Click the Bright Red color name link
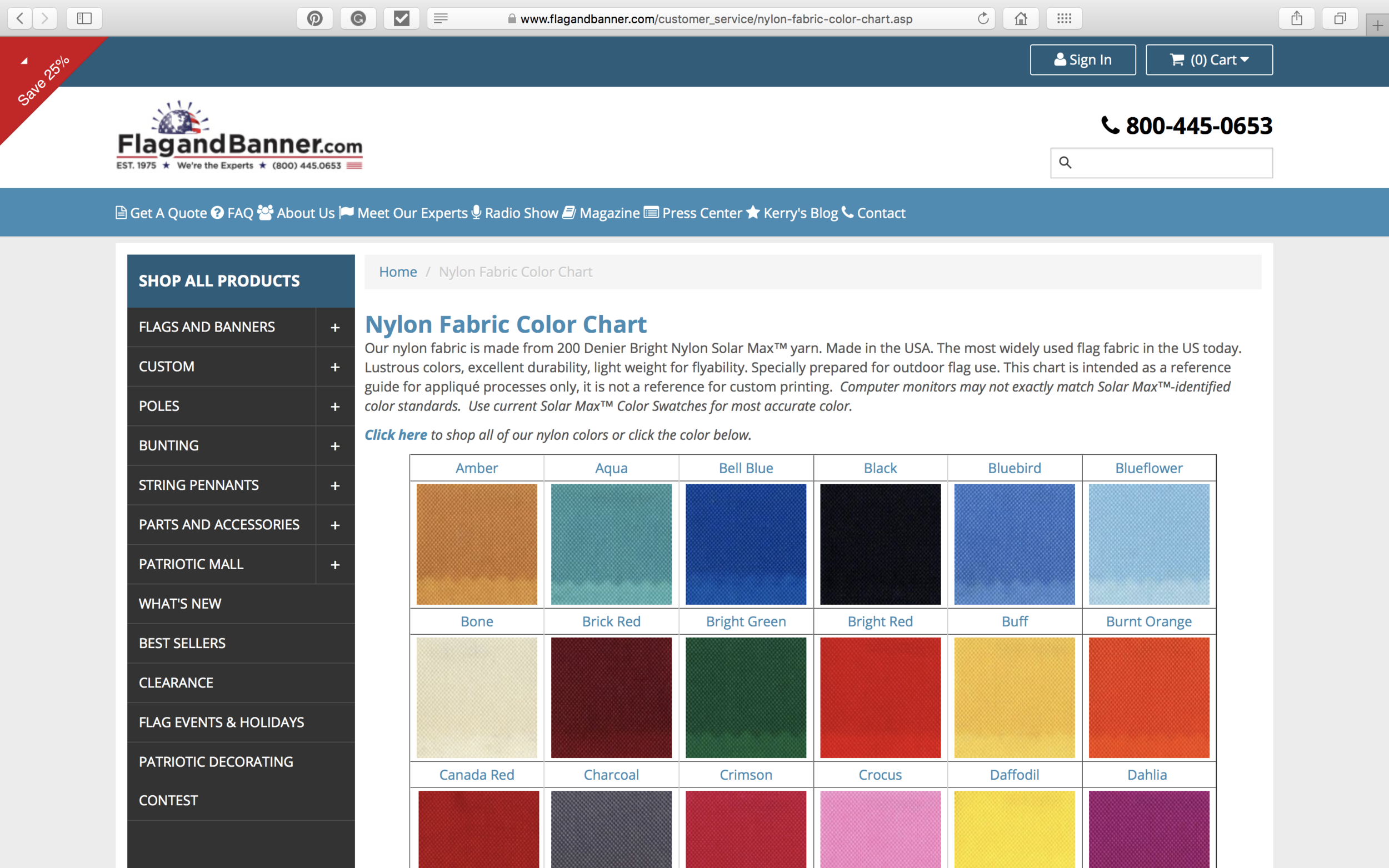This screenshot has width=1389, height=868. pyautogui.click(x=880, y=621)
